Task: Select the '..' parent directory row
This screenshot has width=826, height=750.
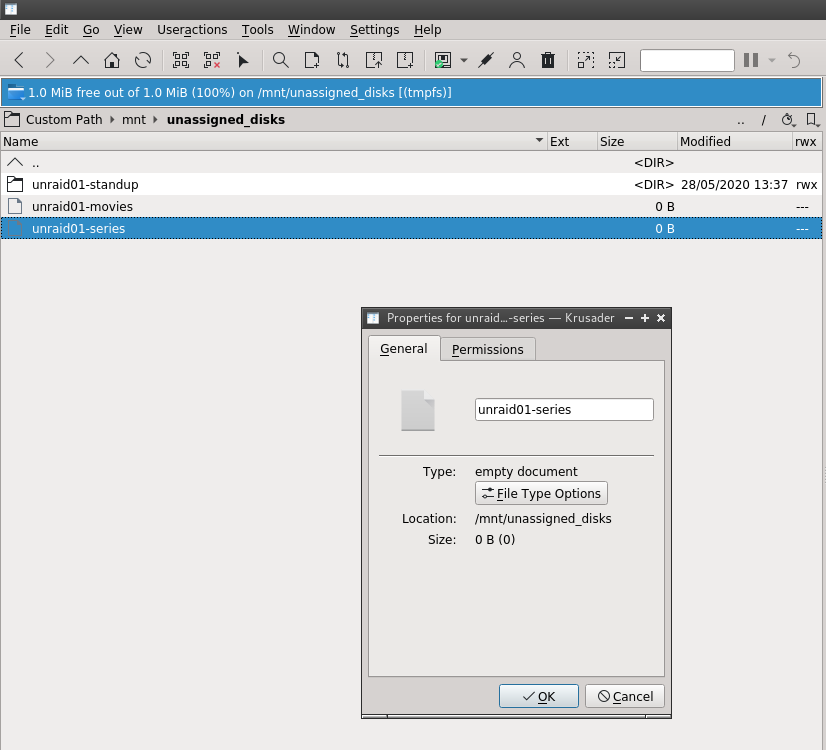Action: [x=411, y=163]
